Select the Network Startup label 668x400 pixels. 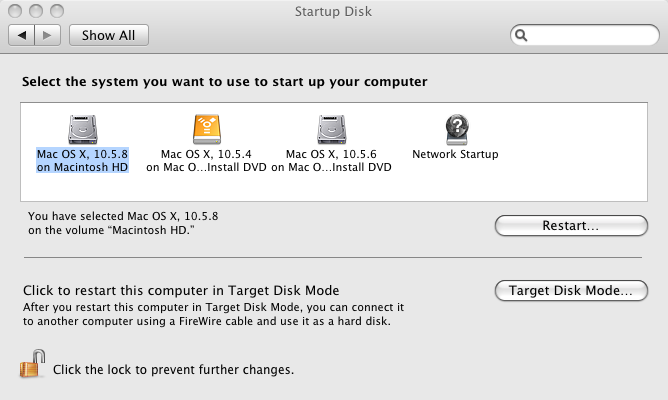click(455, 154)
